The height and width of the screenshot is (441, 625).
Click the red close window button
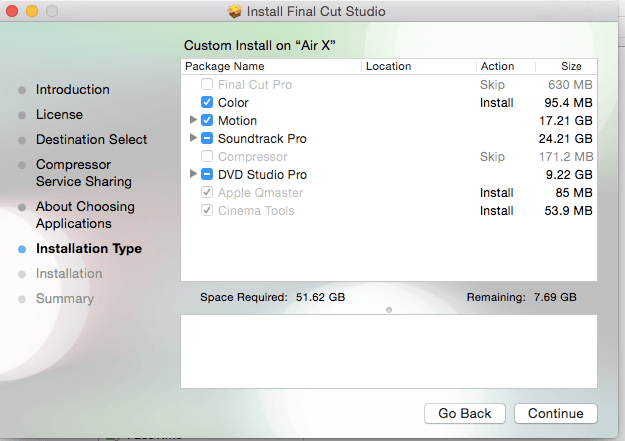click(x=12, y=12)
